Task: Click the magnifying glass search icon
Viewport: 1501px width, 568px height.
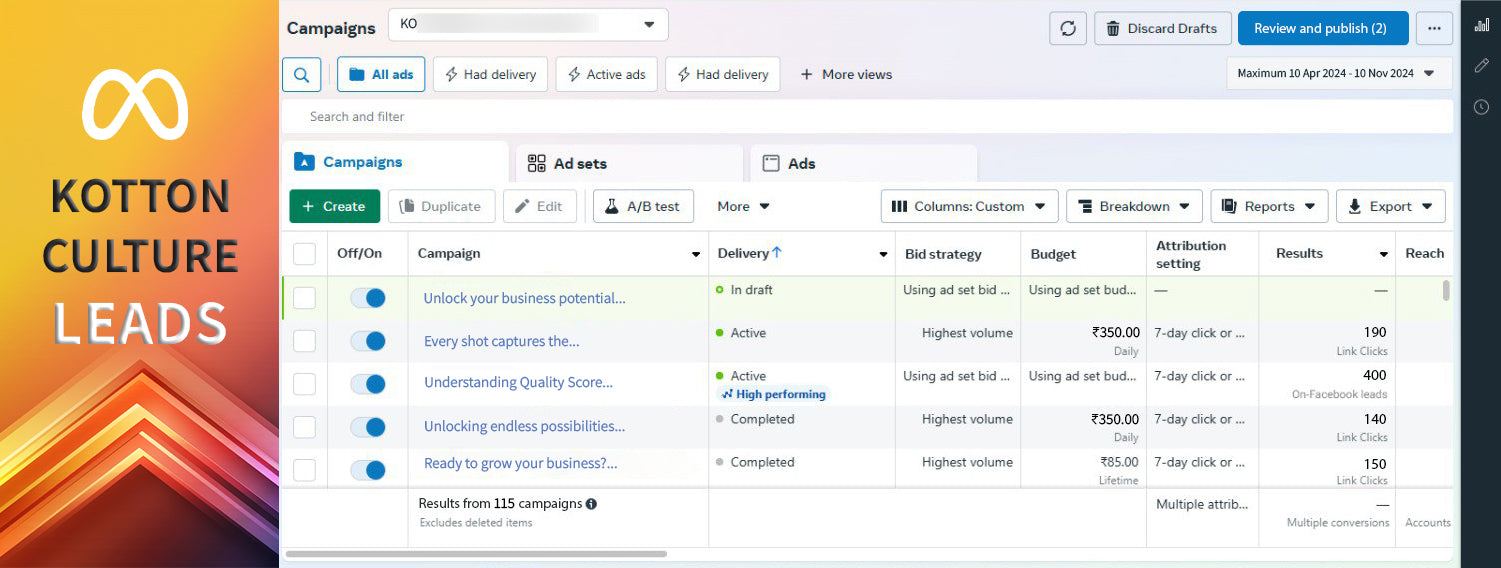Action: coord(301,74)
